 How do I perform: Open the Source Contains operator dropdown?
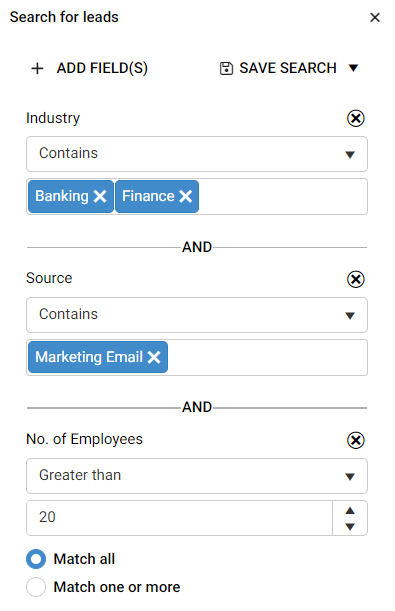coord(197,315)
